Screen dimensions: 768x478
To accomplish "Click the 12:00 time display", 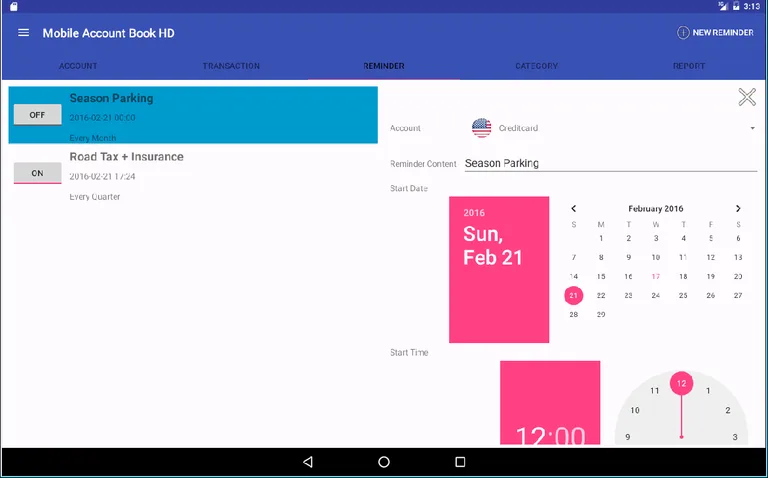I will (x=551, y=436).
